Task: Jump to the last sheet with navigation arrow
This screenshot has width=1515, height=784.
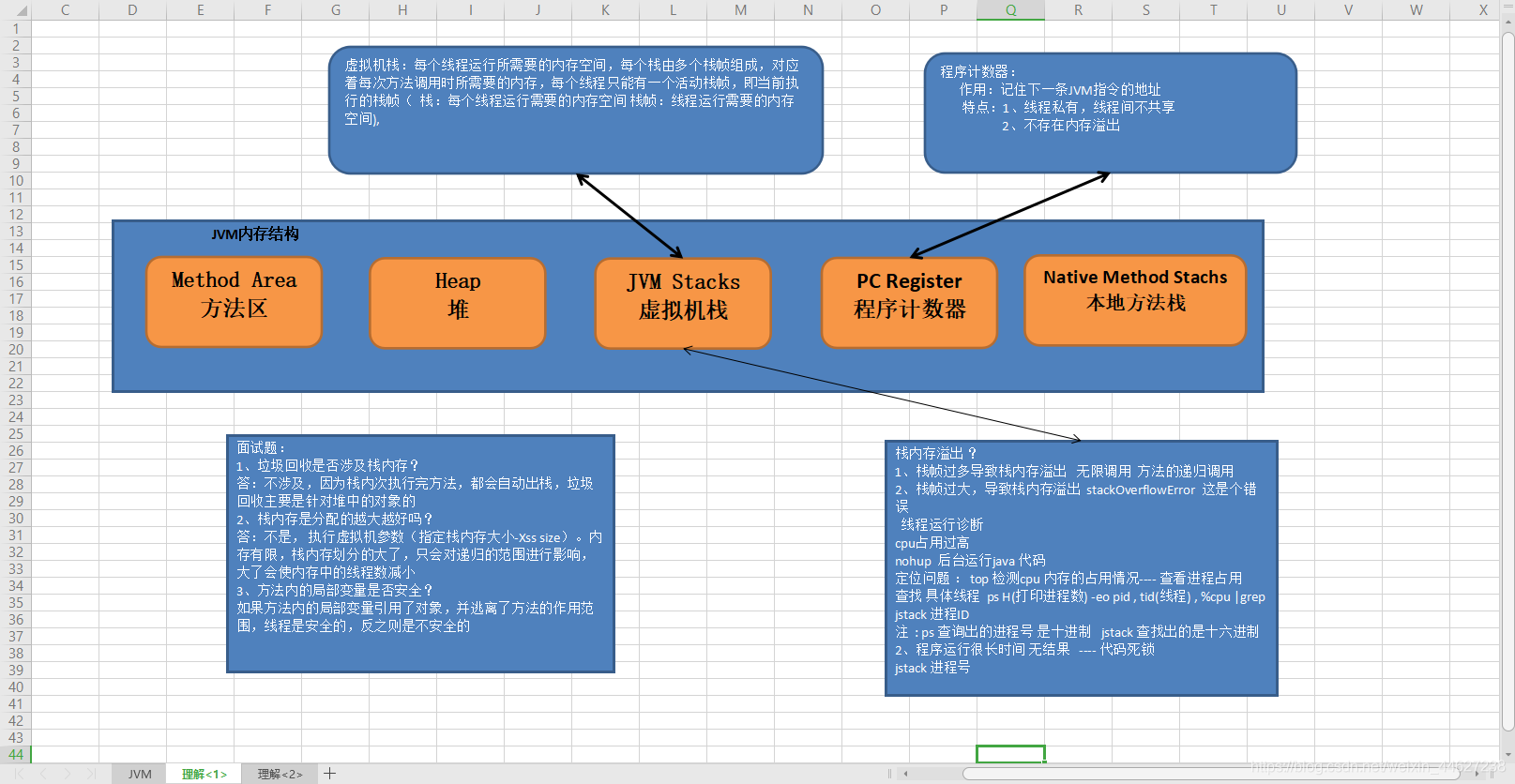Action: (91, 774)
